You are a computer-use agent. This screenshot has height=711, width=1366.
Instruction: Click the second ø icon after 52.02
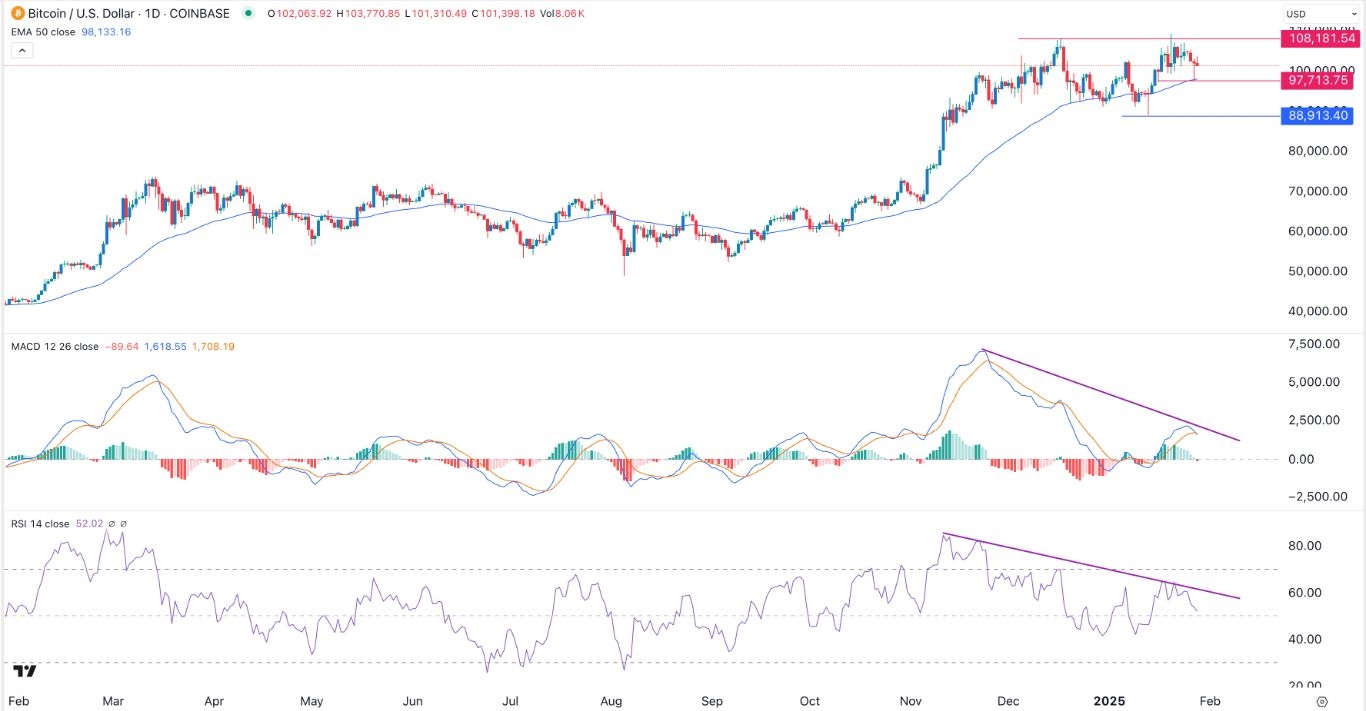click(x=122, y=523)
